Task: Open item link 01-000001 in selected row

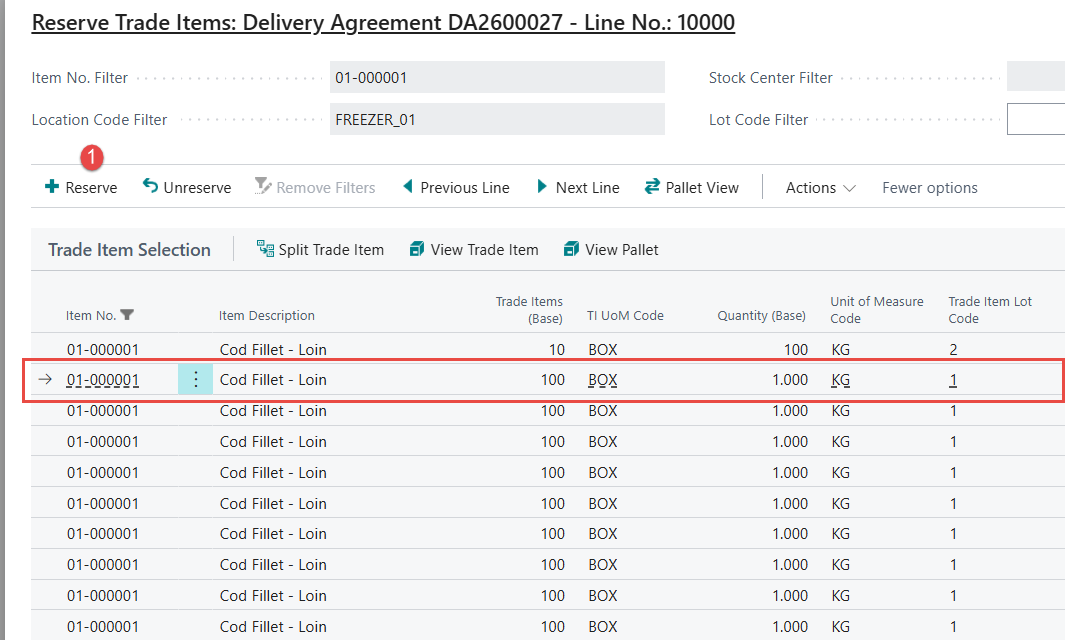Action: (x=103, y=380)
